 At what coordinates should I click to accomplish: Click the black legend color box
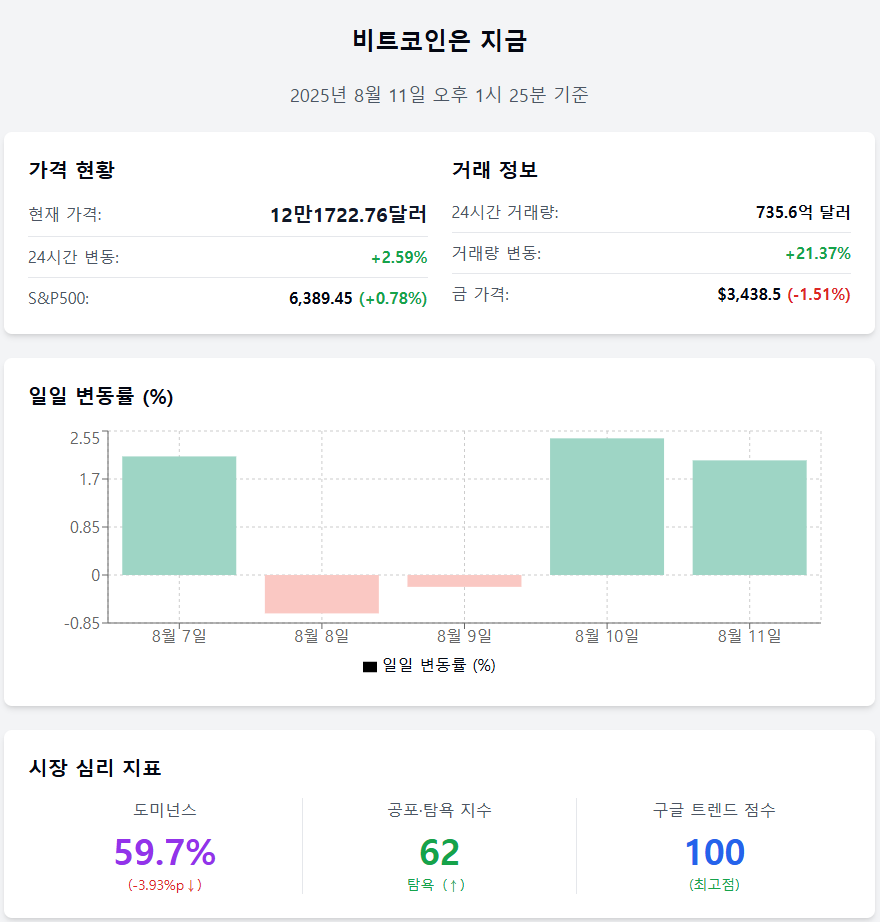[370, 667]
